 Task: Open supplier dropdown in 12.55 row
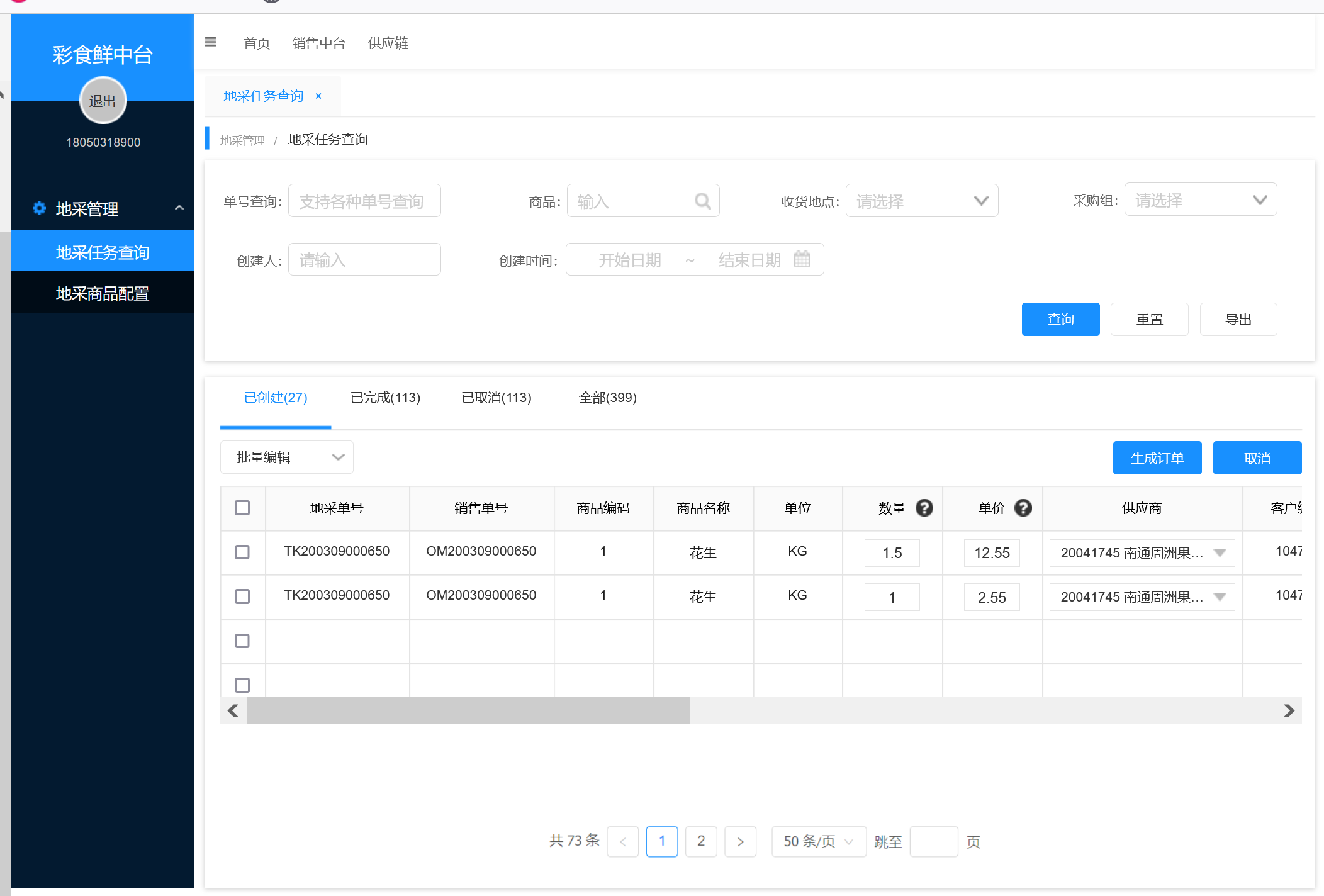pyautogui.click(x=1142, y=553)
